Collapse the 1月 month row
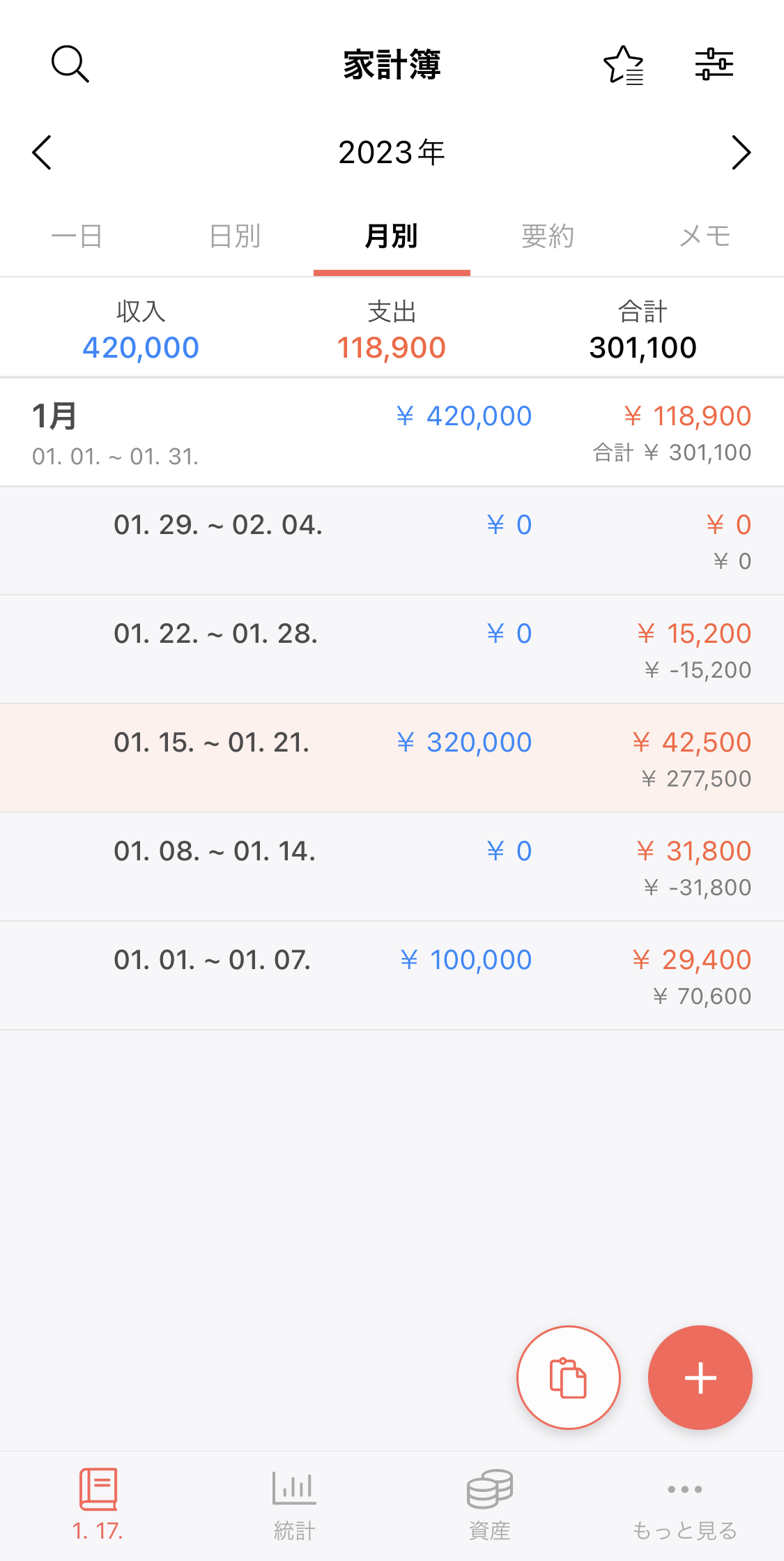784x1561 pixels. [392, 432]
